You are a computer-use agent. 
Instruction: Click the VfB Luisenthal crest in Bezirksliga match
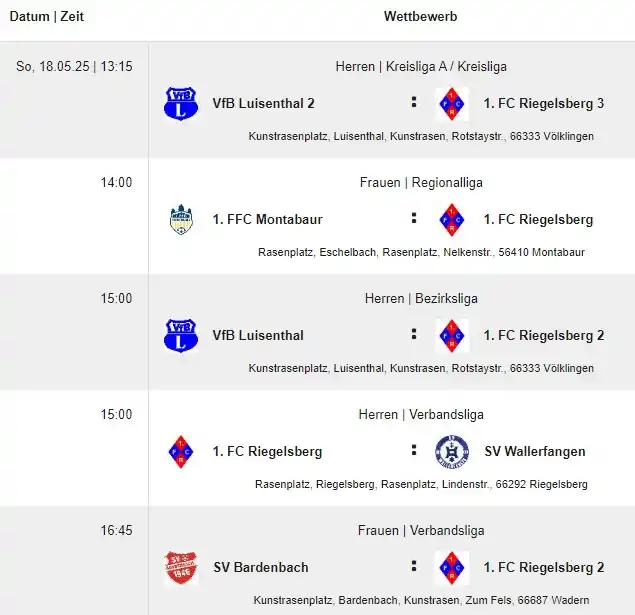[181, 336]
